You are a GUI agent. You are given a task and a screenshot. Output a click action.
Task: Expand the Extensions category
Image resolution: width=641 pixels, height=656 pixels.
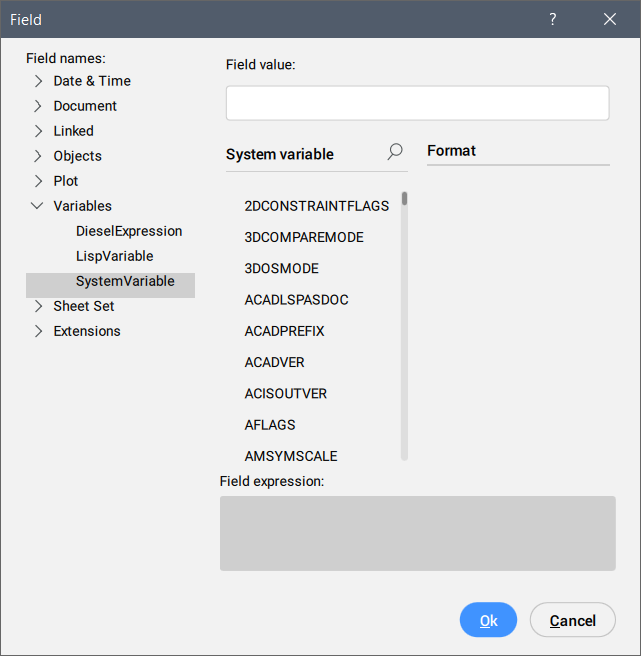point(38,331)
